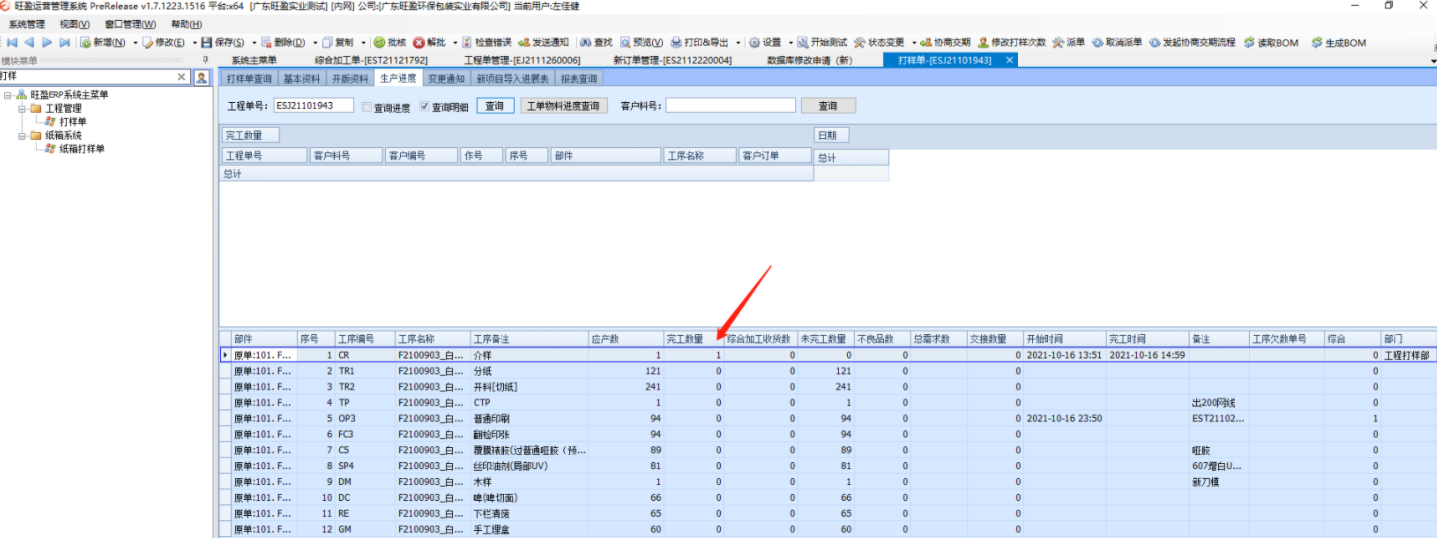
Task: Click the 查找 find toolbar button
Action: click(597, 43)
